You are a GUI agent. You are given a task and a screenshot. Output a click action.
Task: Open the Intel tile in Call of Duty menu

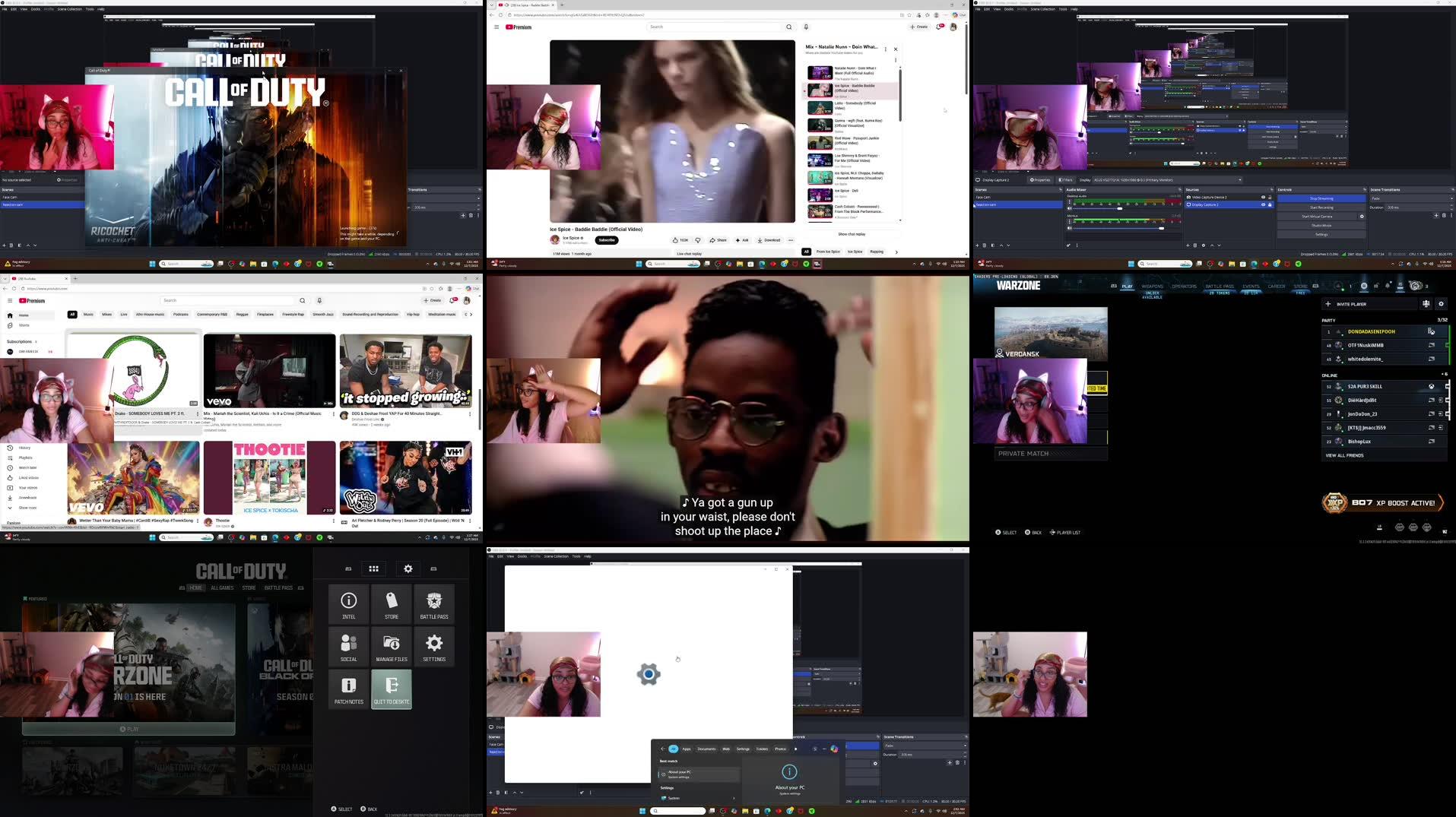tap(349, 603)
